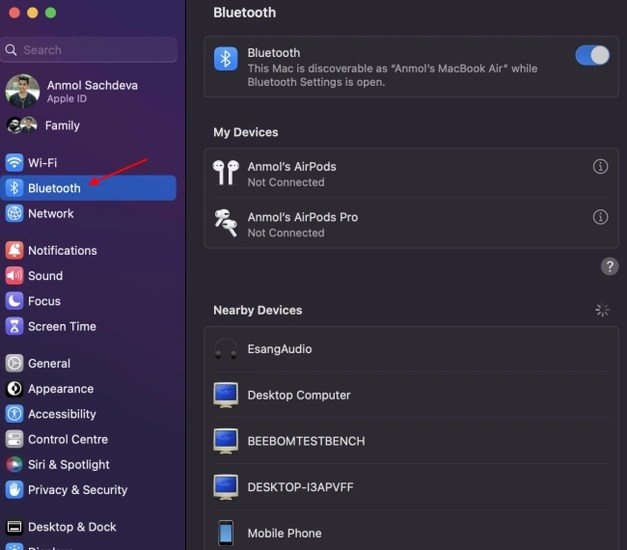The width and height of the screenshot is (627, 550).
Task: Click the Focus moon icon
Action: click(x=14, y=301)
